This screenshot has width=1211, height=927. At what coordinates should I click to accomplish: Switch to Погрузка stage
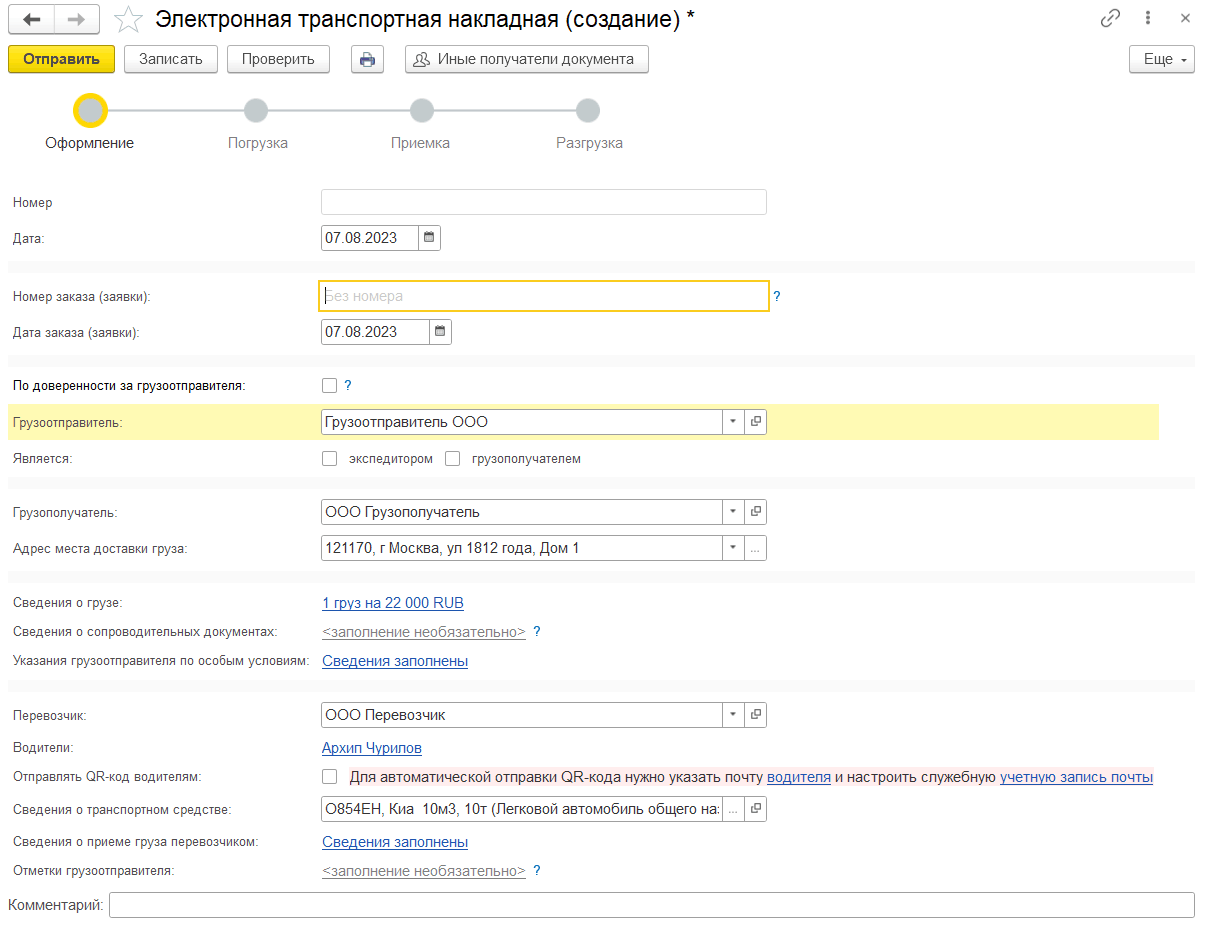click(x=256, y=111)
